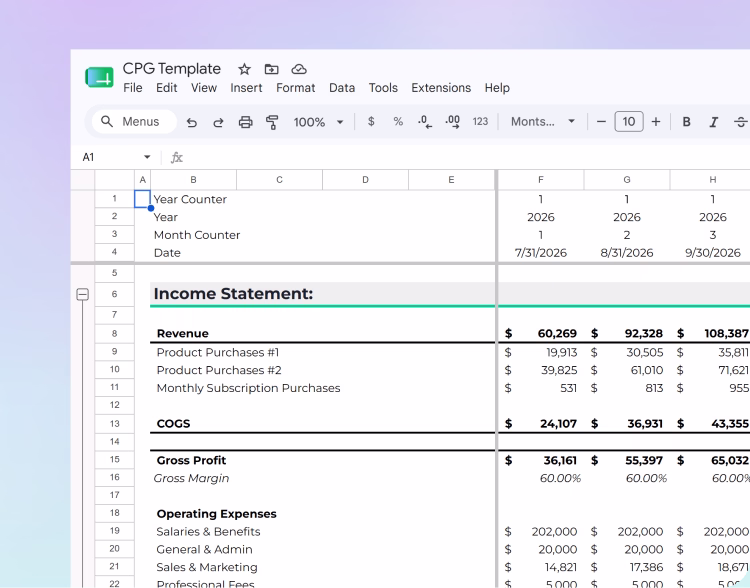Open the Format menu
Screen dimensions: 750x588
(295, 88)
